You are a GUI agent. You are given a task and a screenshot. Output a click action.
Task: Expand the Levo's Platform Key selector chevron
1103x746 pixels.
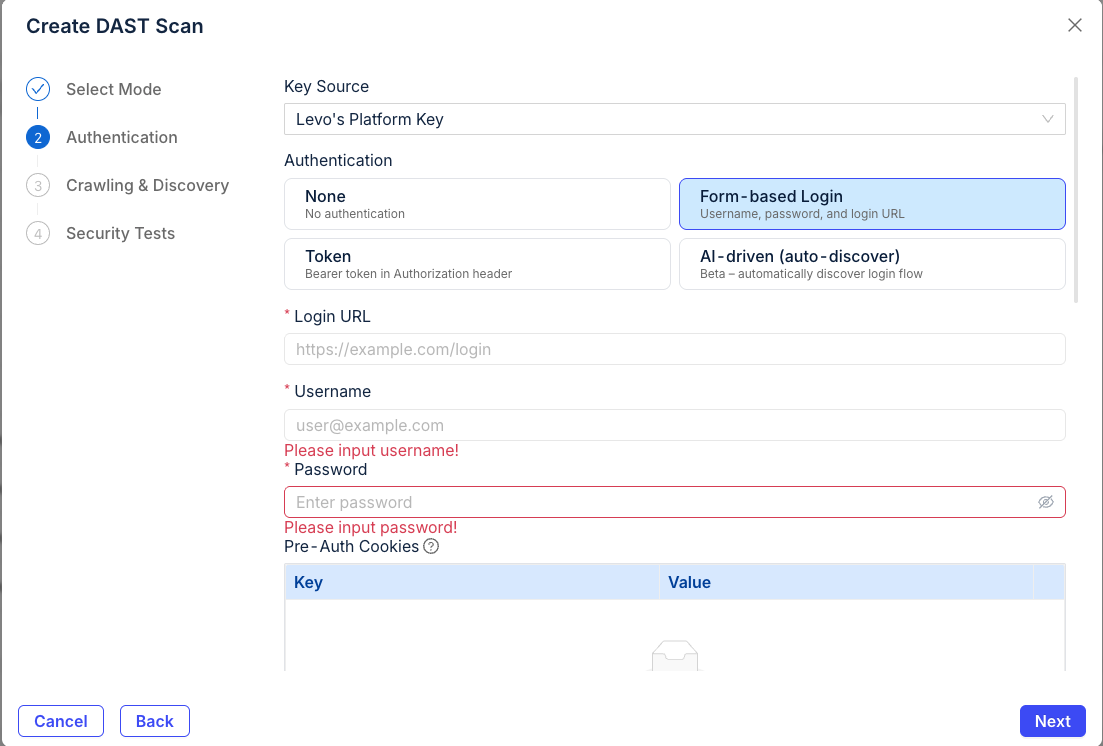(1049, 119)
